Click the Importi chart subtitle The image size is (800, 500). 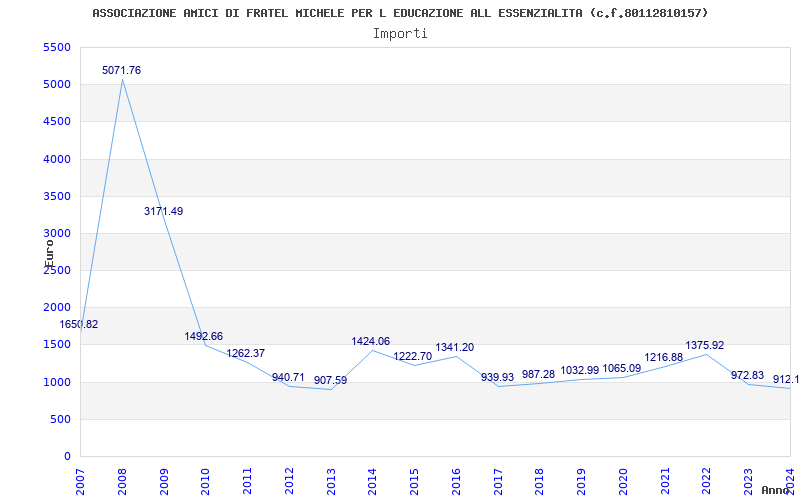[x=400, y=34]
